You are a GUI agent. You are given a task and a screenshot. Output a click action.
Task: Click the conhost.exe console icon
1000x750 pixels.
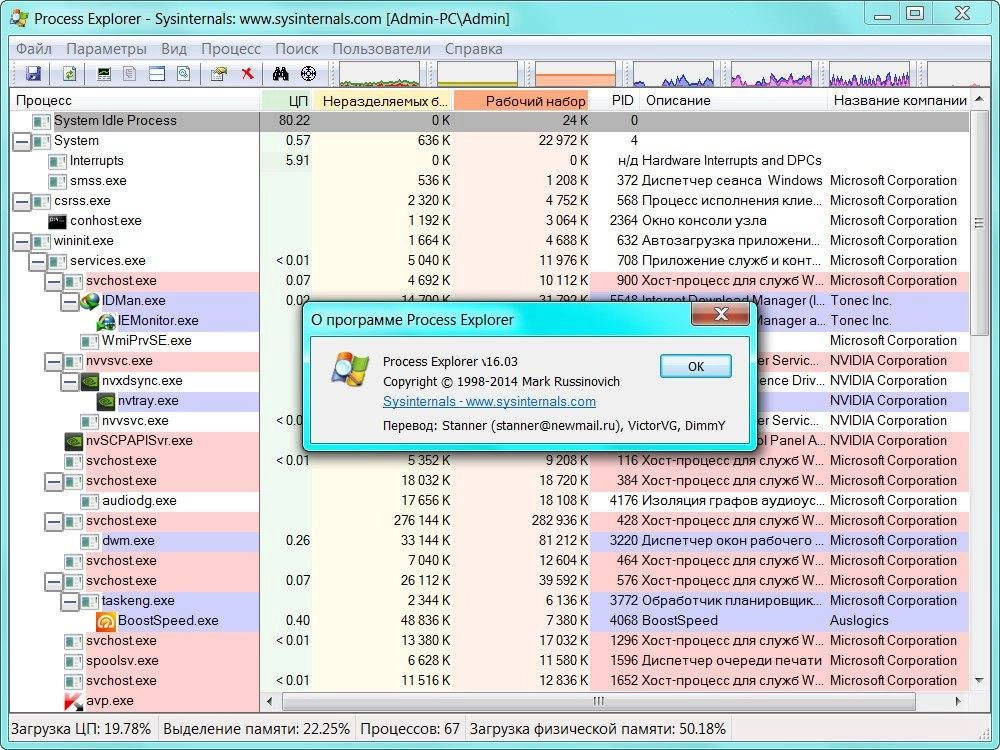57,221
